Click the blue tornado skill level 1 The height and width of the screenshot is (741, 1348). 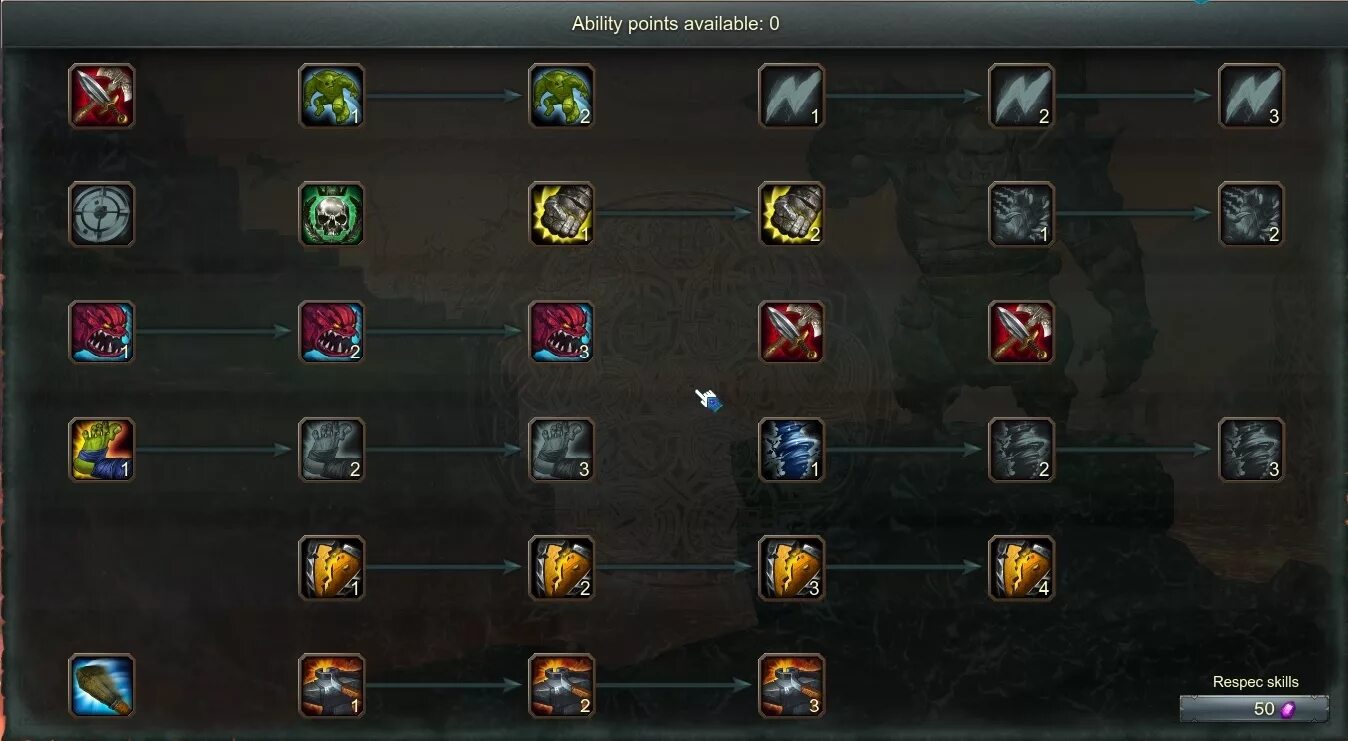pyautogui.click(x=791, y=450)
